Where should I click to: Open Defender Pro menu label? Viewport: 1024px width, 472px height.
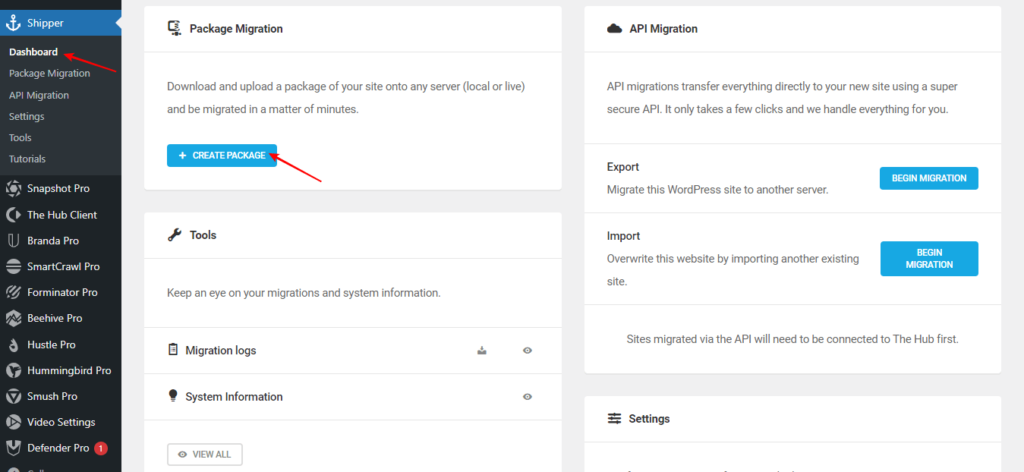(58, 448)
